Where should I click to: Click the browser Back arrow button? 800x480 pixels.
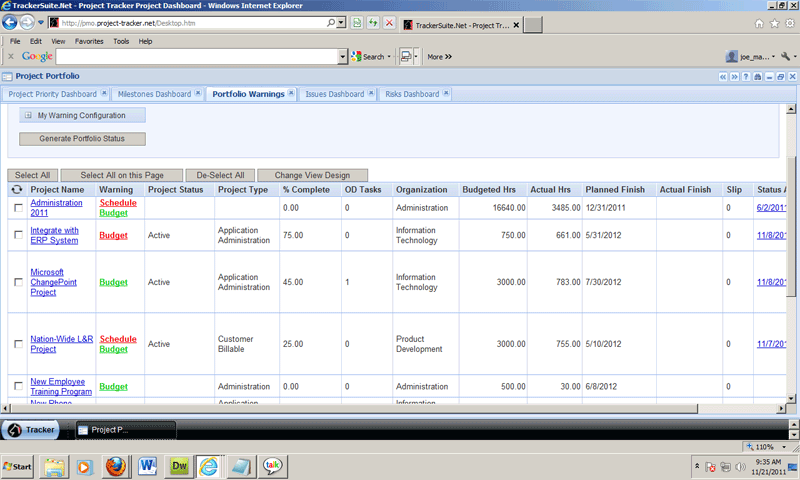pos(10,23)
